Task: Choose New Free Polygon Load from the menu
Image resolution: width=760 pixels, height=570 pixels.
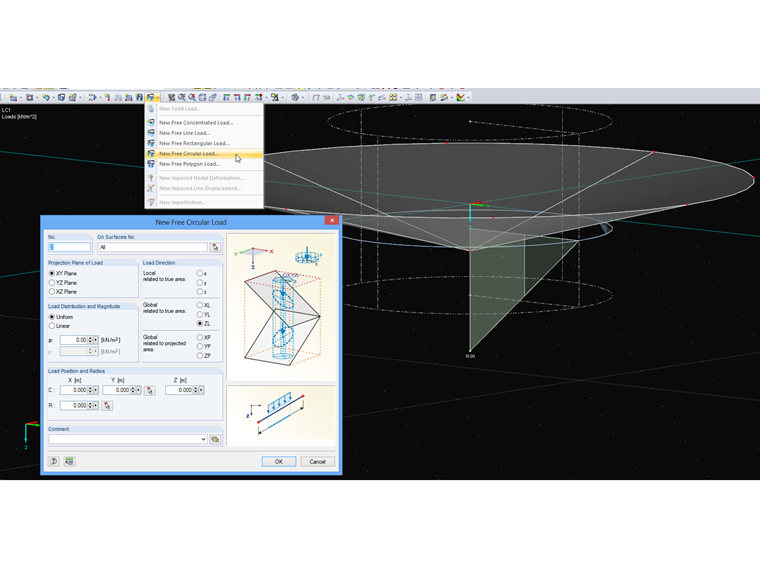Action: pos(204,164)
